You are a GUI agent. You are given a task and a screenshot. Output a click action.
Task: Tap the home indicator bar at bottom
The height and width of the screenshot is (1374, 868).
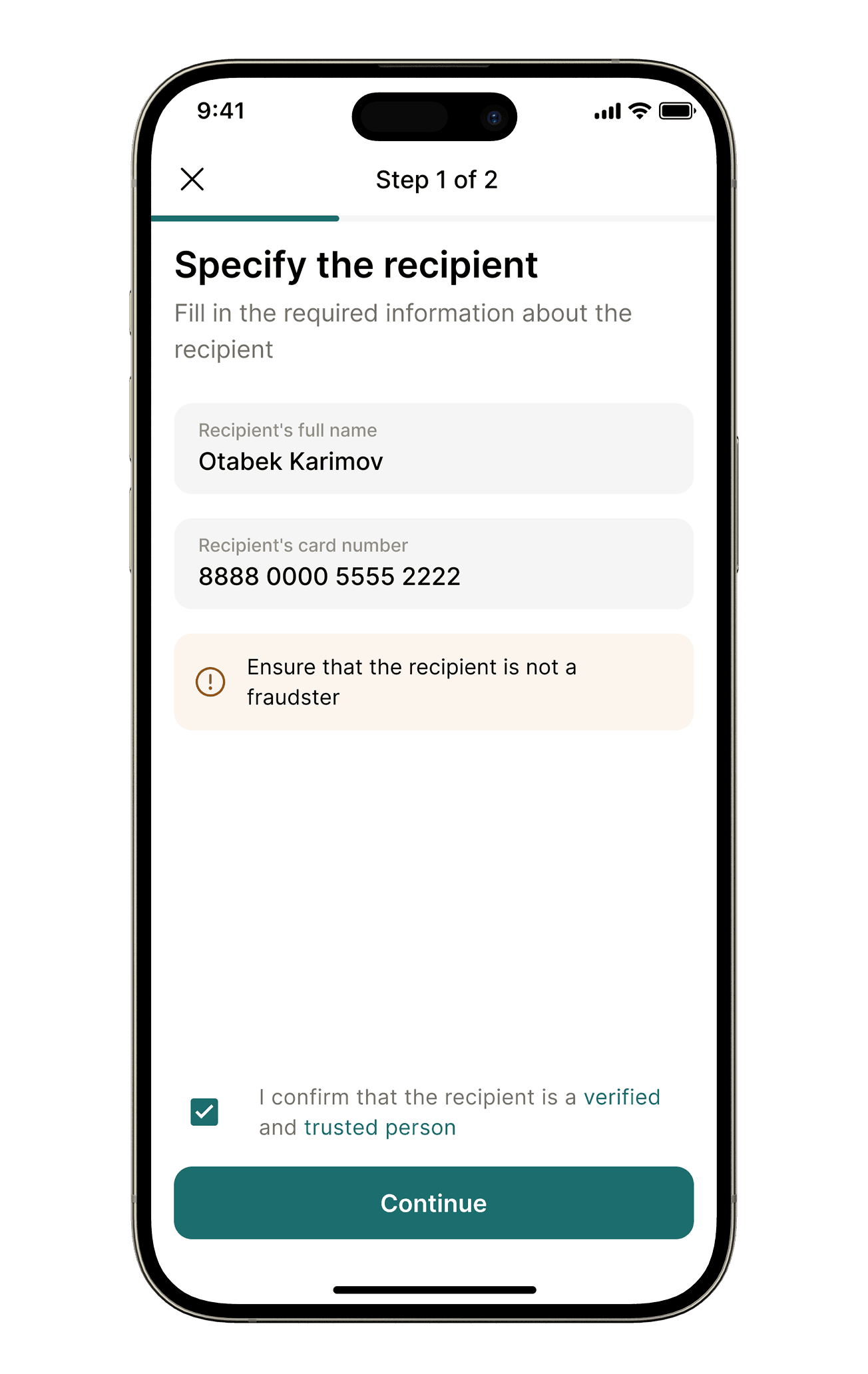[434, 1289]
